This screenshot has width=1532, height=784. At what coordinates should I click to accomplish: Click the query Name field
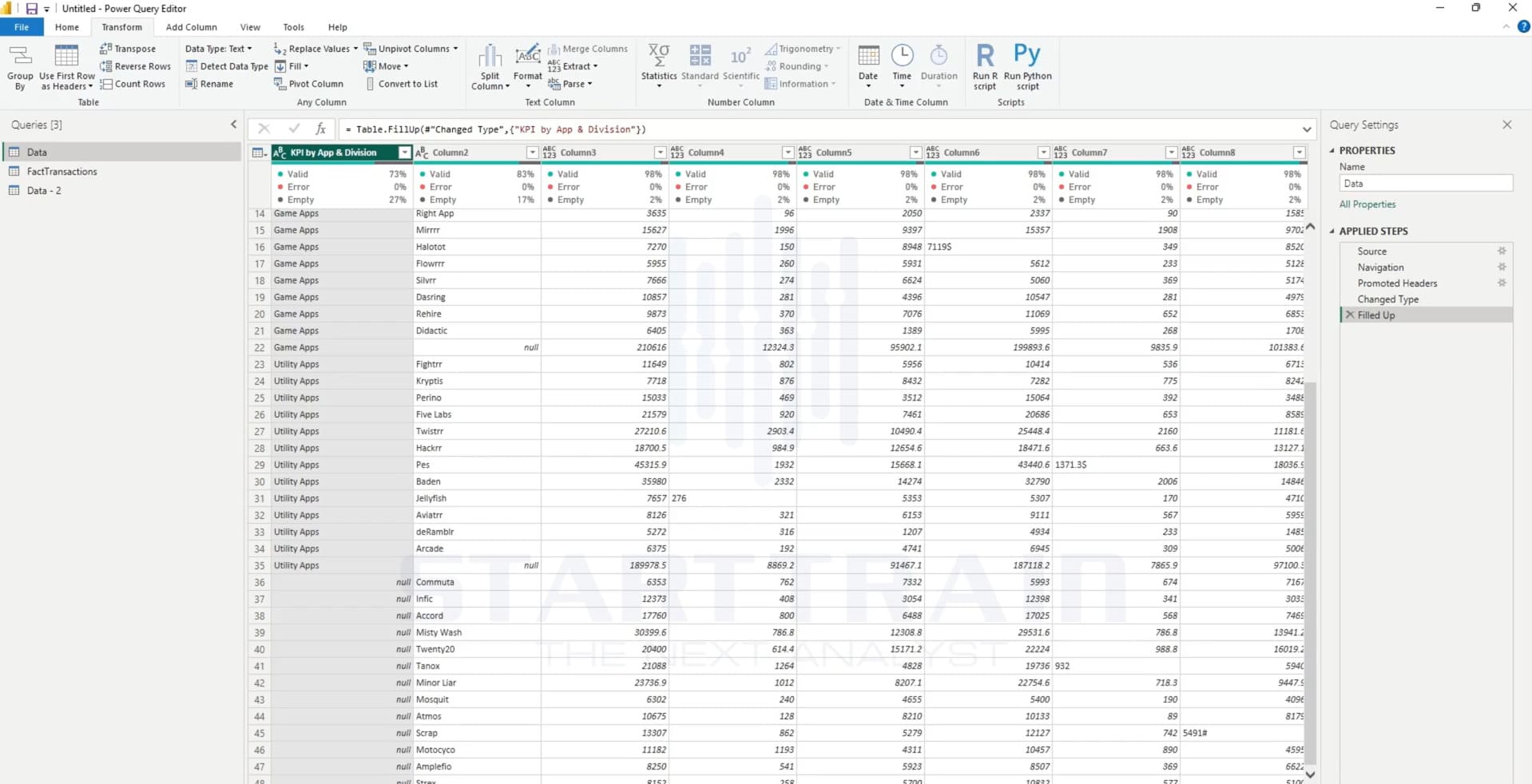(x=1427, y=184)
